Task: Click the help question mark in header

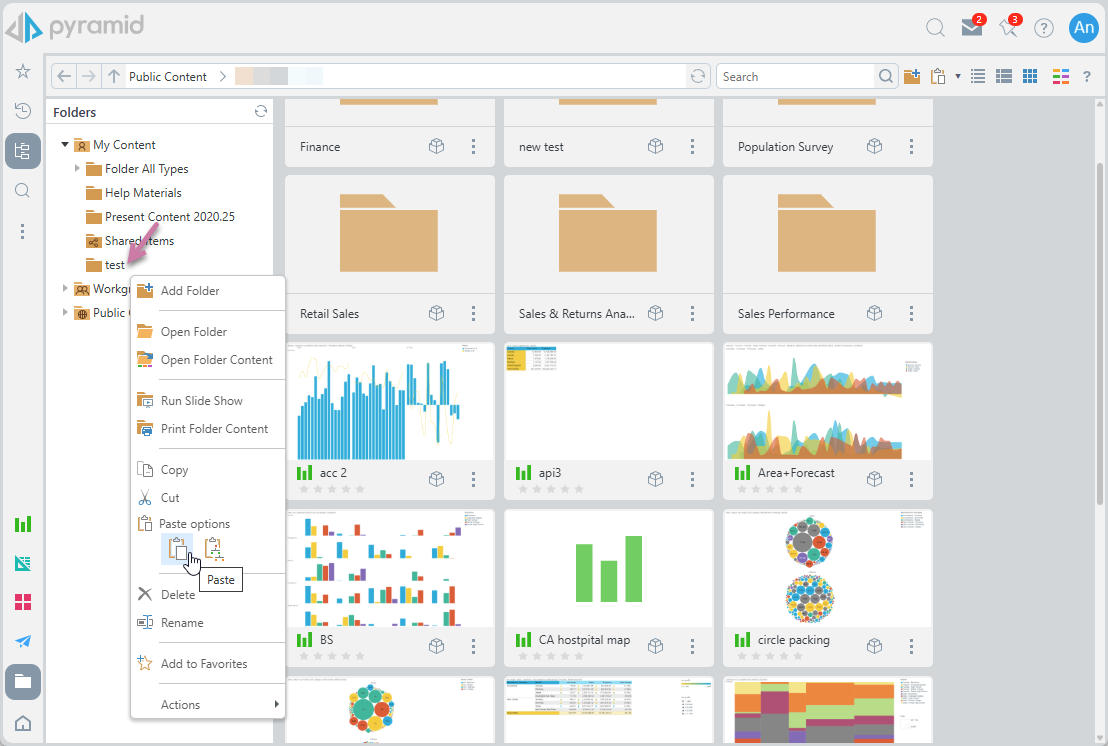Action: pos(1044,28)
